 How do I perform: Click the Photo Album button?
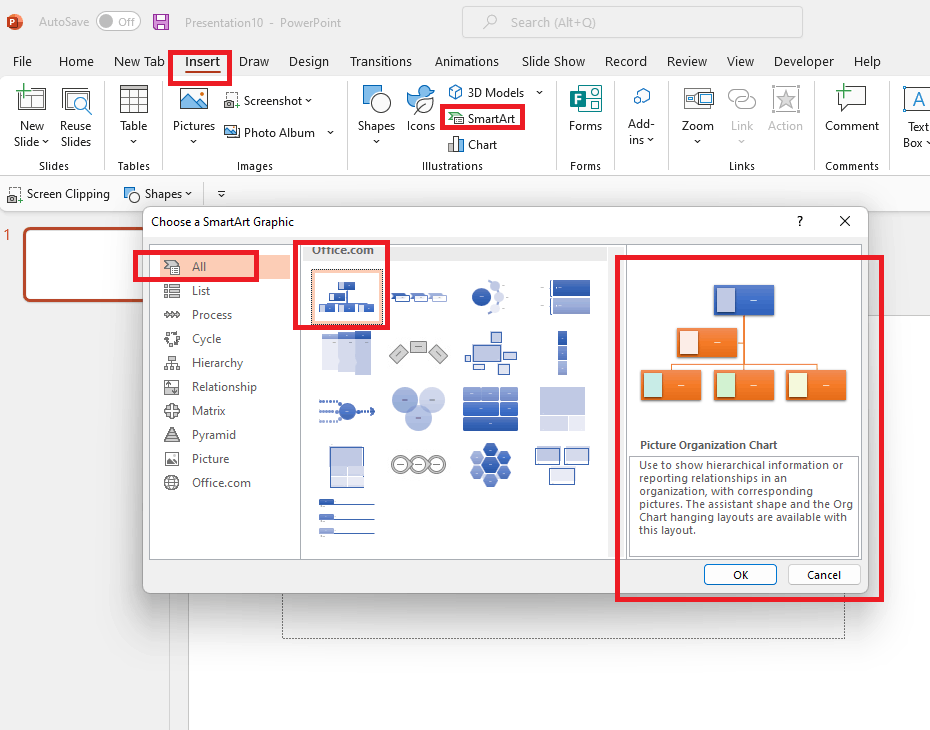tap(270, 132)
